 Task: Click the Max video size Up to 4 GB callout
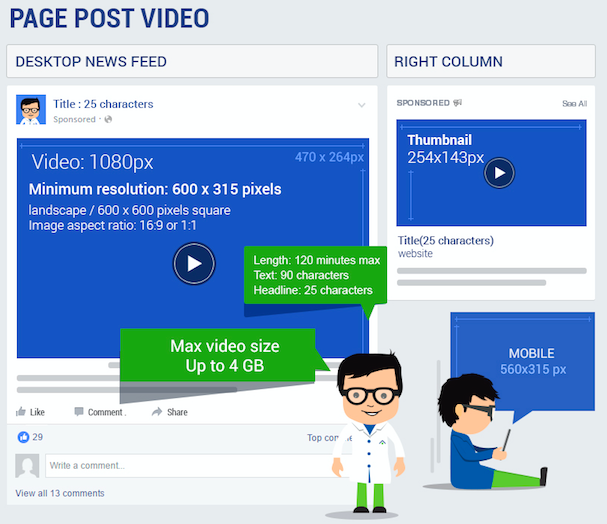coord(218,355)
